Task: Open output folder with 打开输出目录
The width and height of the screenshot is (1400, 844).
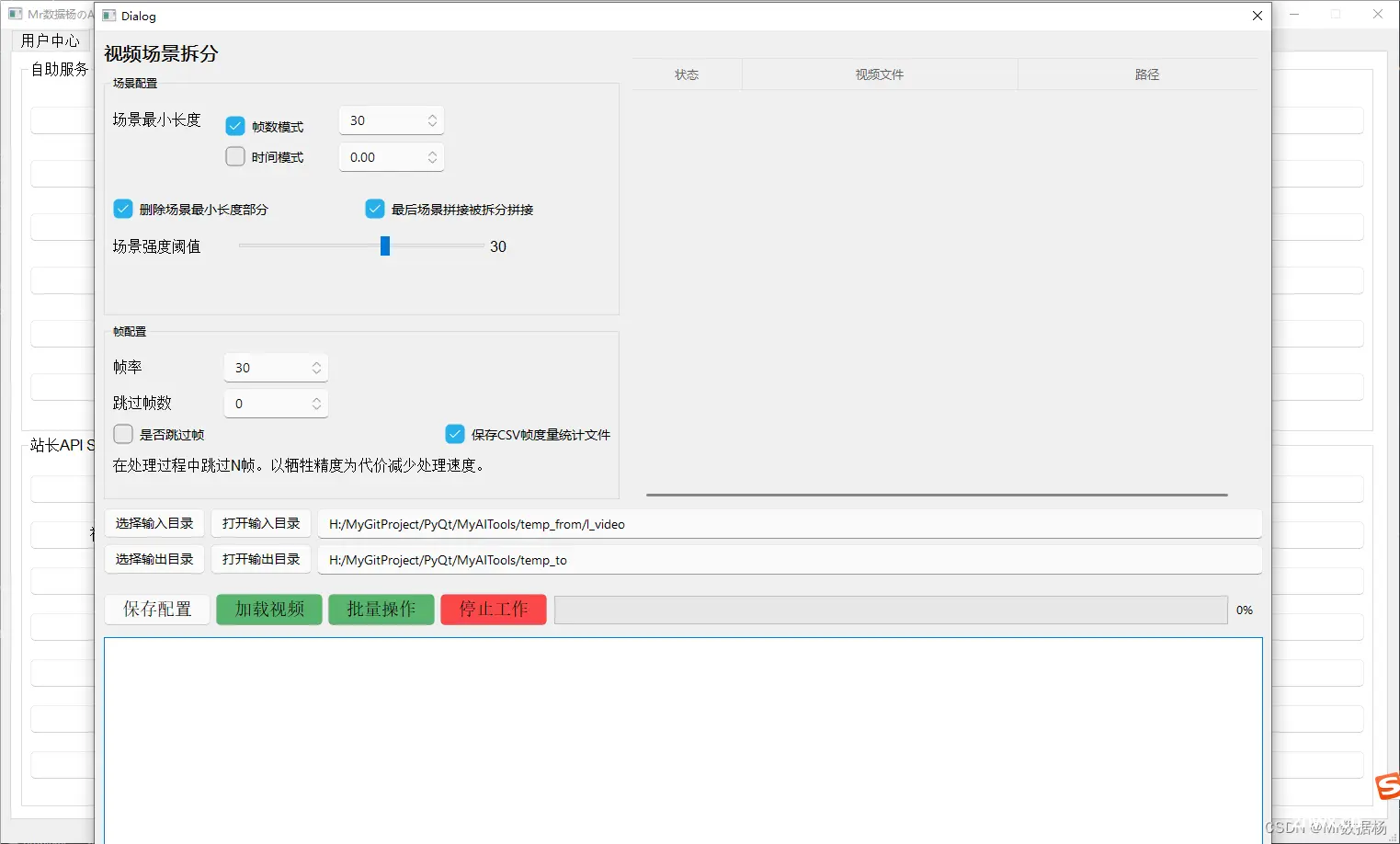Action: pyautogui.click(x=261, y=559)
